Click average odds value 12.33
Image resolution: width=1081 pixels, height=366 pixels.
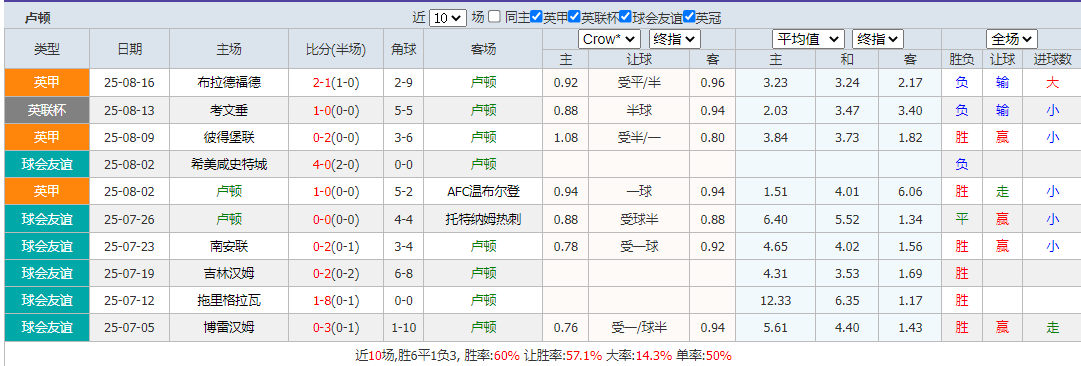click(776, 301)
